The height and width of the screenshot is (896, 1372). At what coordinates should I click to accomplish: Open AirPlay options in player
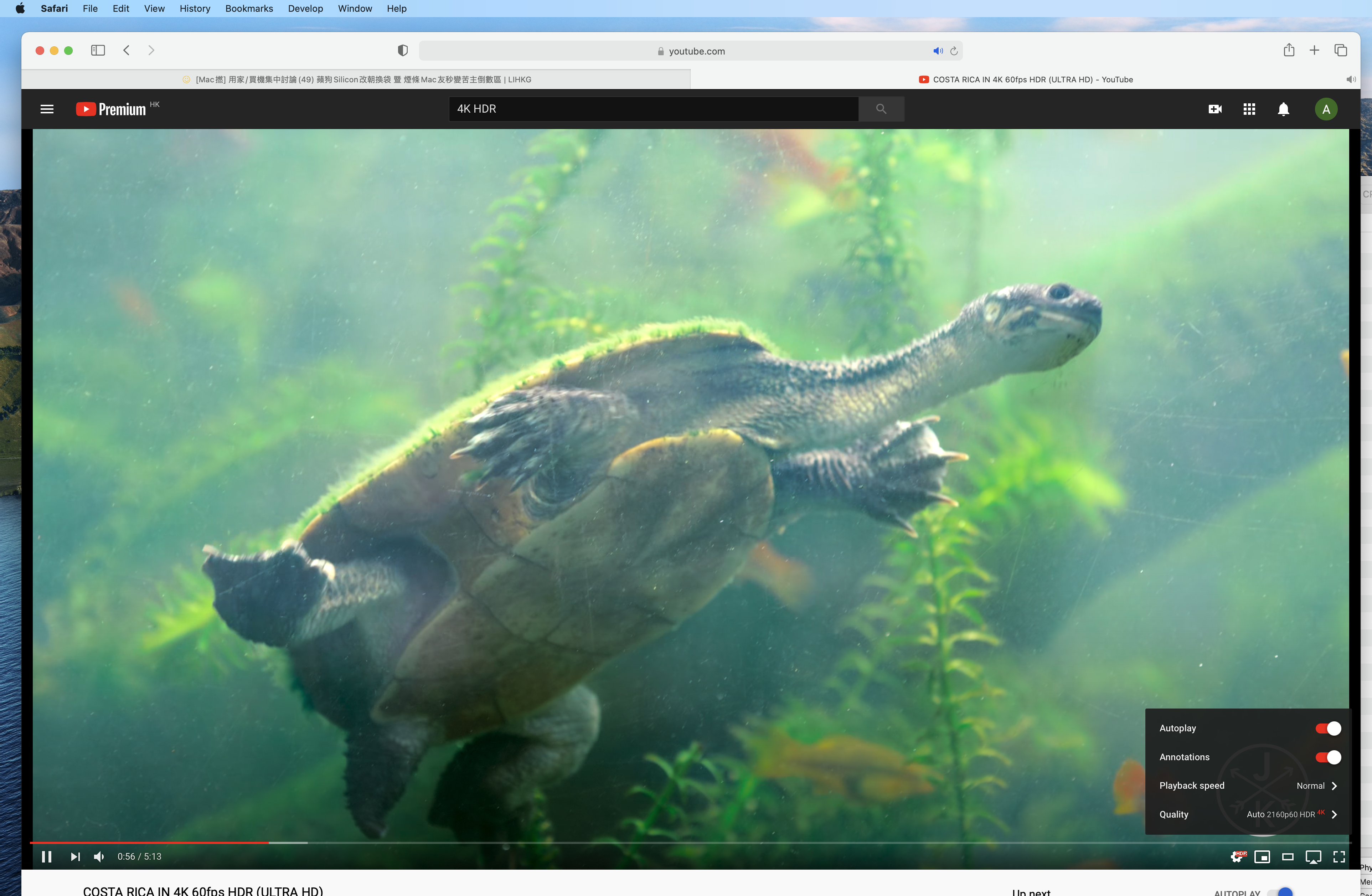1313,857
